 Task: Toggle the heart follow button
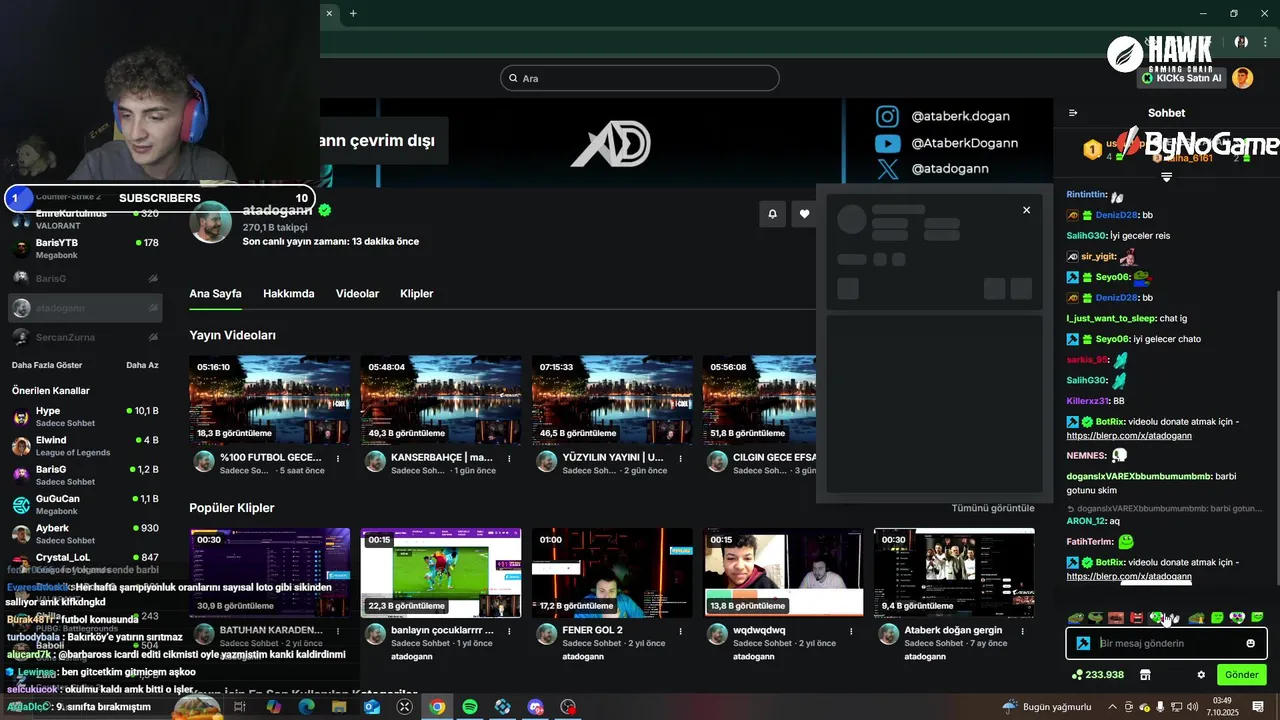point(804,213)
